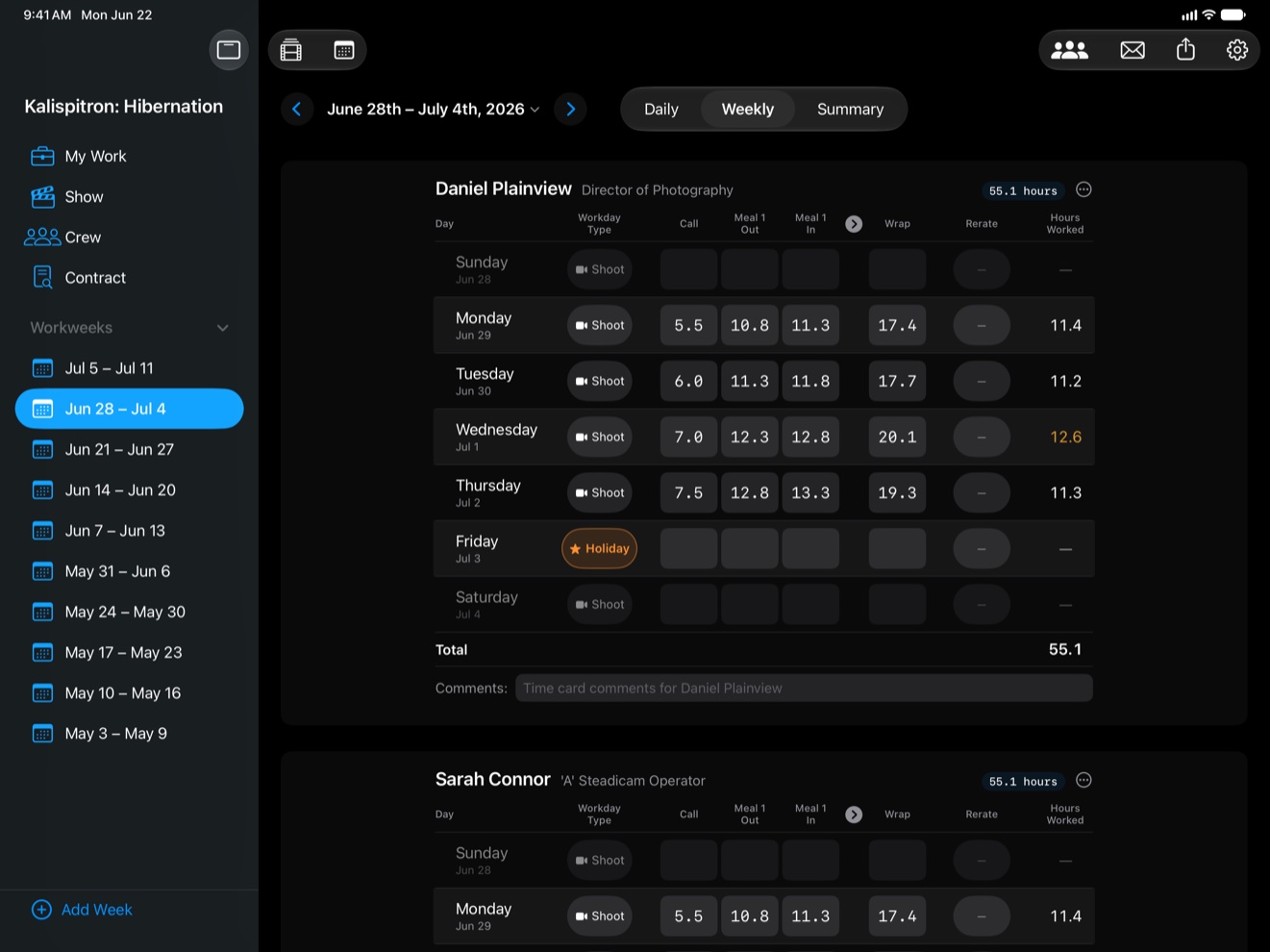Edit Daniel's Tuesday Meal 1 Out 11.3
1270x952 pixels.
[750, 381]
